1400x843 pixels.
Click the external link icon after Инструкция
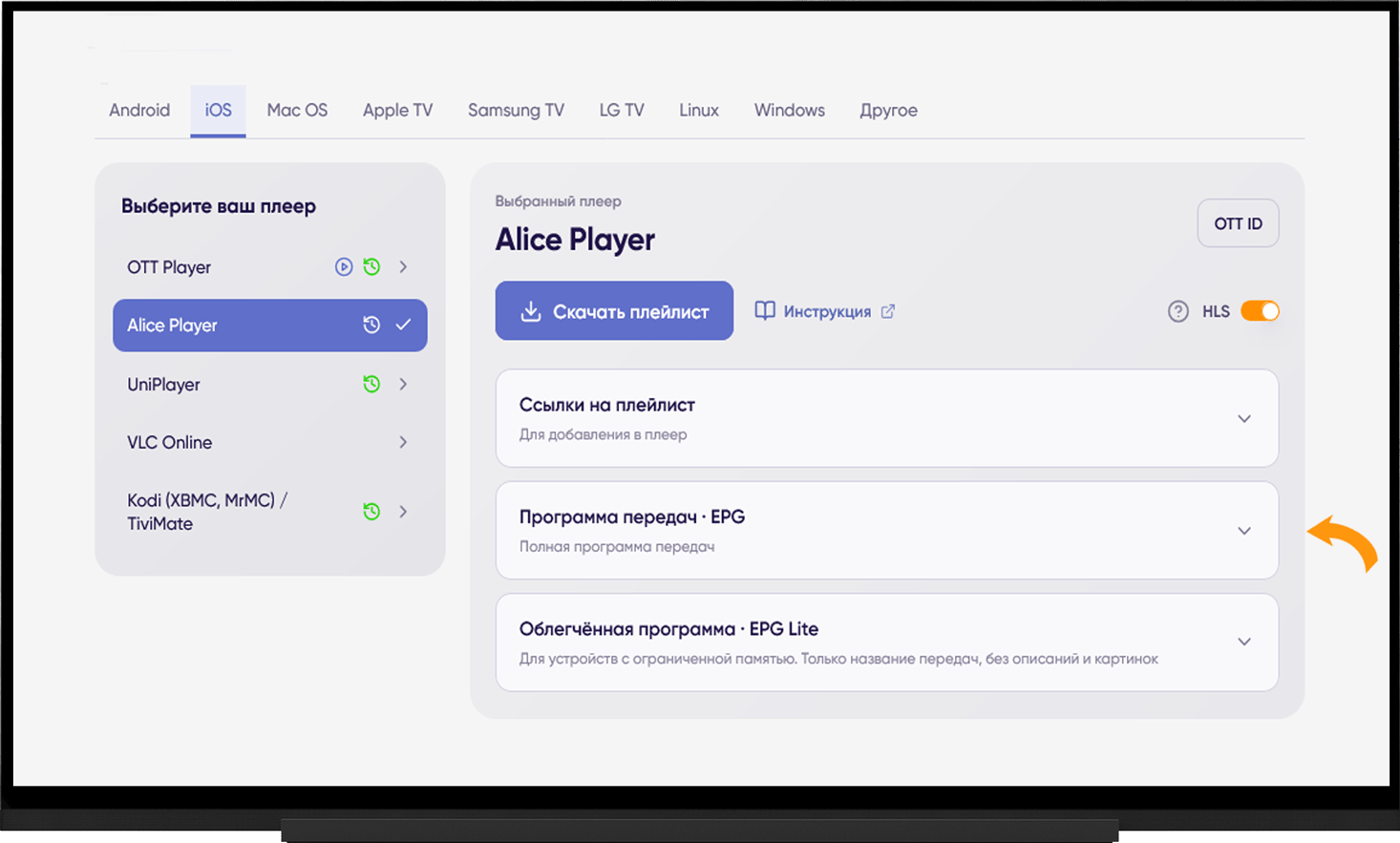click(x=888, y=311)
